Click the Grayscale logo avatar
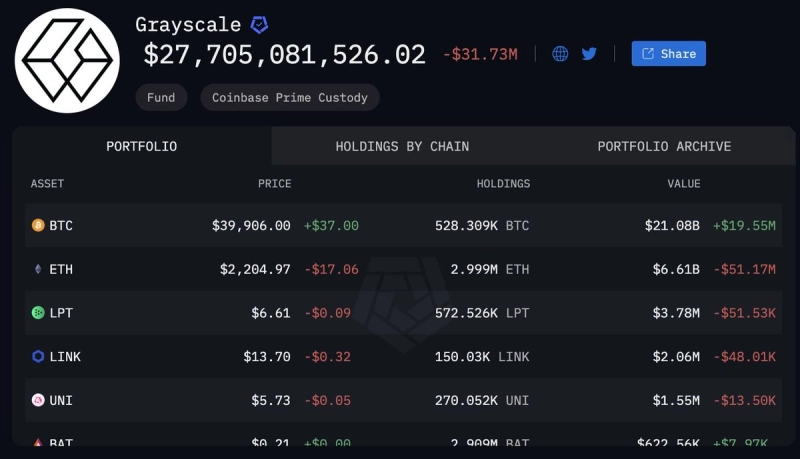Image resolution: width=800 pixels, height=459 pixels. [x=67, y=60]
